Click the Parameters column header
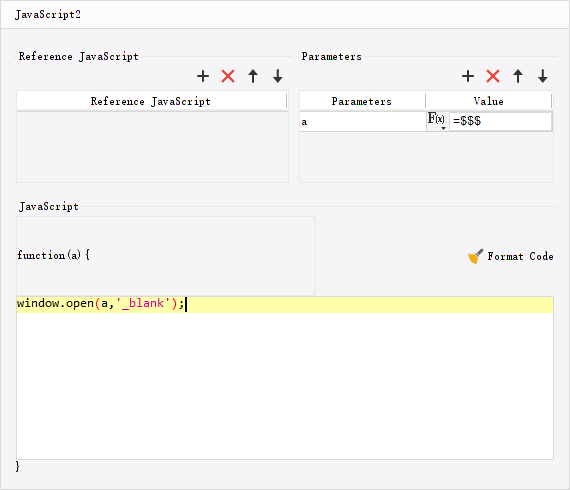The height and width of the screenshot is (490, 570). tap(362, 101)
